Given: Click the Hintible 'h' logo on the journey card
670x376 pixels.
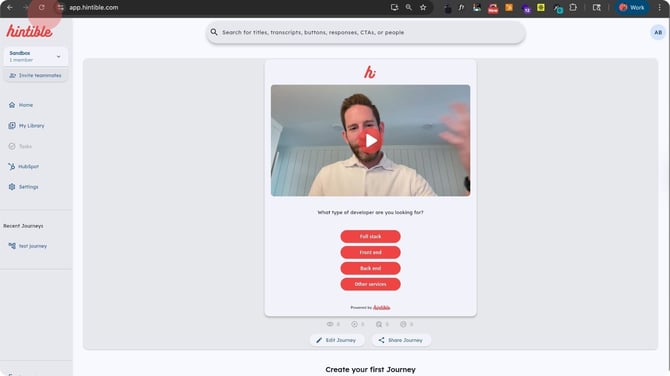Looking at the screenshot, I should [x=370, y=72].
